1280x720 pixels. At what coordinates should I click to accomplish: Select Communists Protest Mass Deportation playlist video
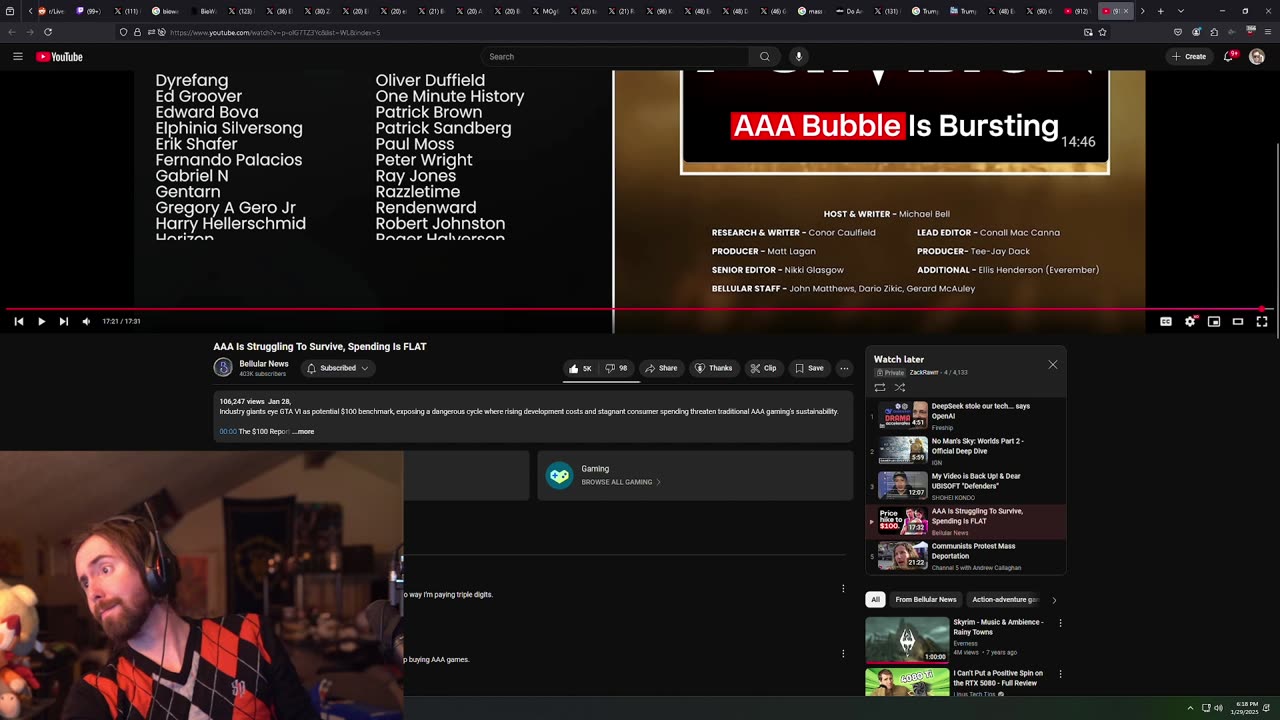(x=966, y=556)
